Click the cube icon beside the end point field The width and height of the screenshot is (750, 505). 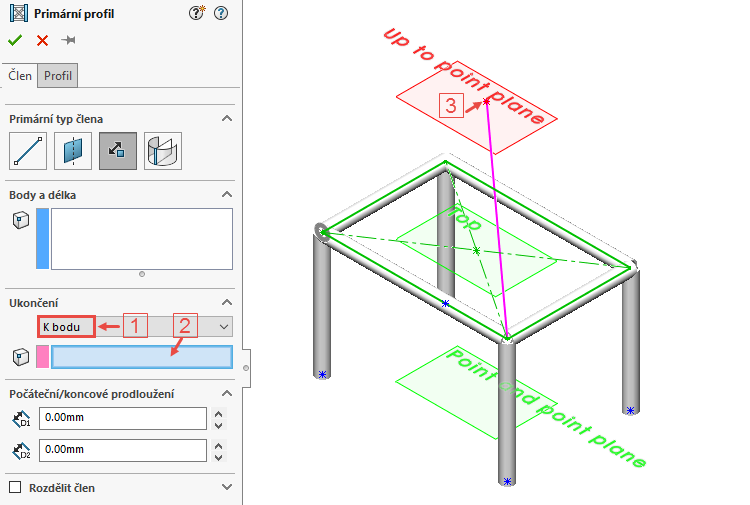coord(21,357)
